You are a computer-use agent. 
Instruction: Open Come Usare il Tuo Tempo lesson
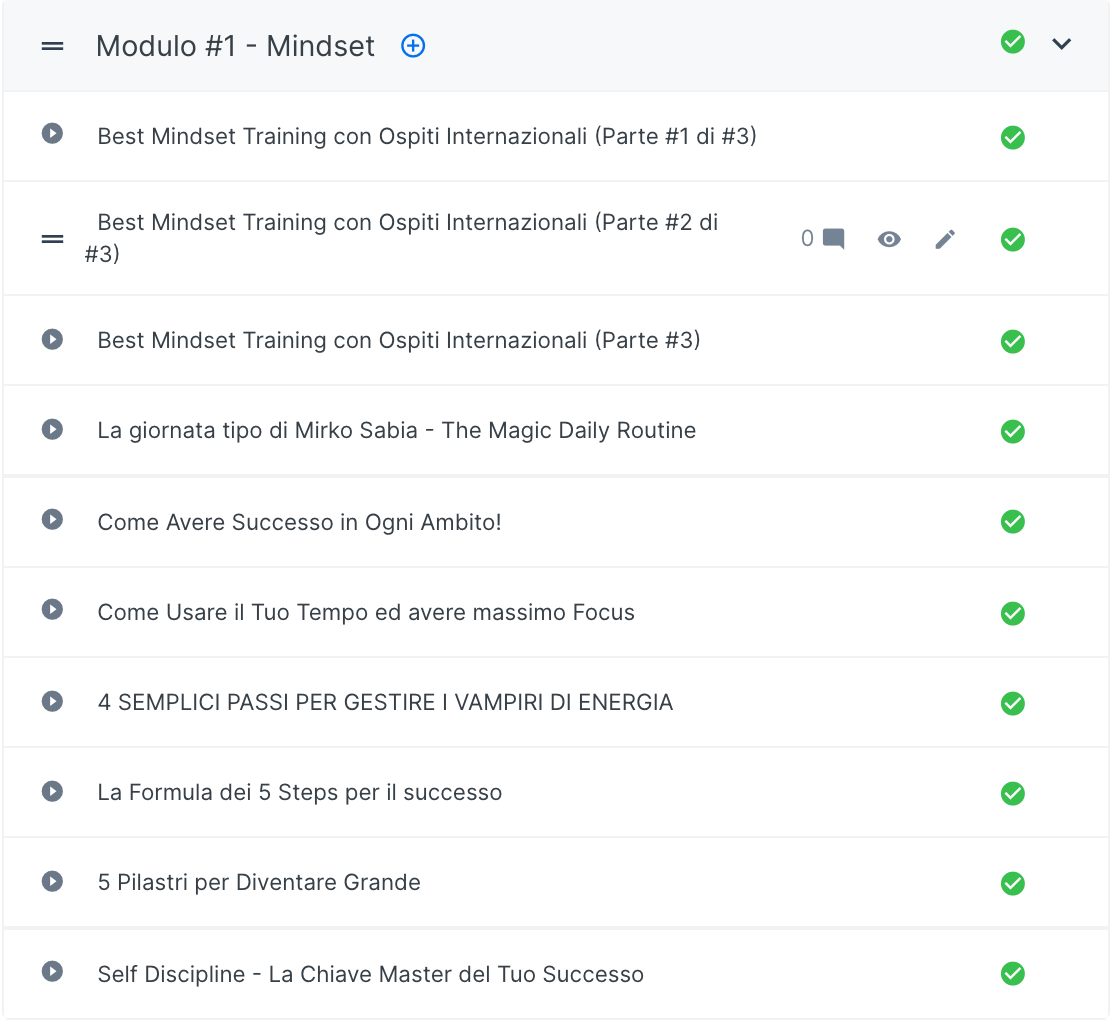(x=366, y=613)
